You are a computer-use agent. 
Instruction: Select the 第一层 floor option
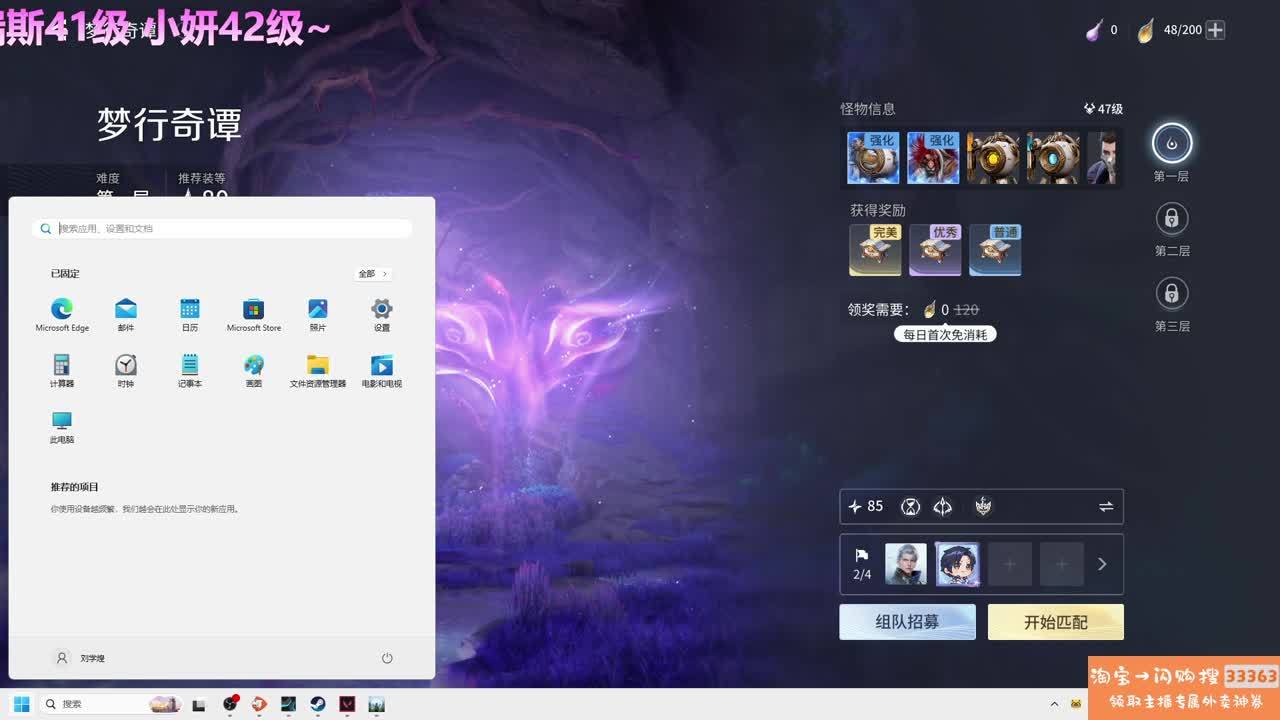click(1171, 144)
